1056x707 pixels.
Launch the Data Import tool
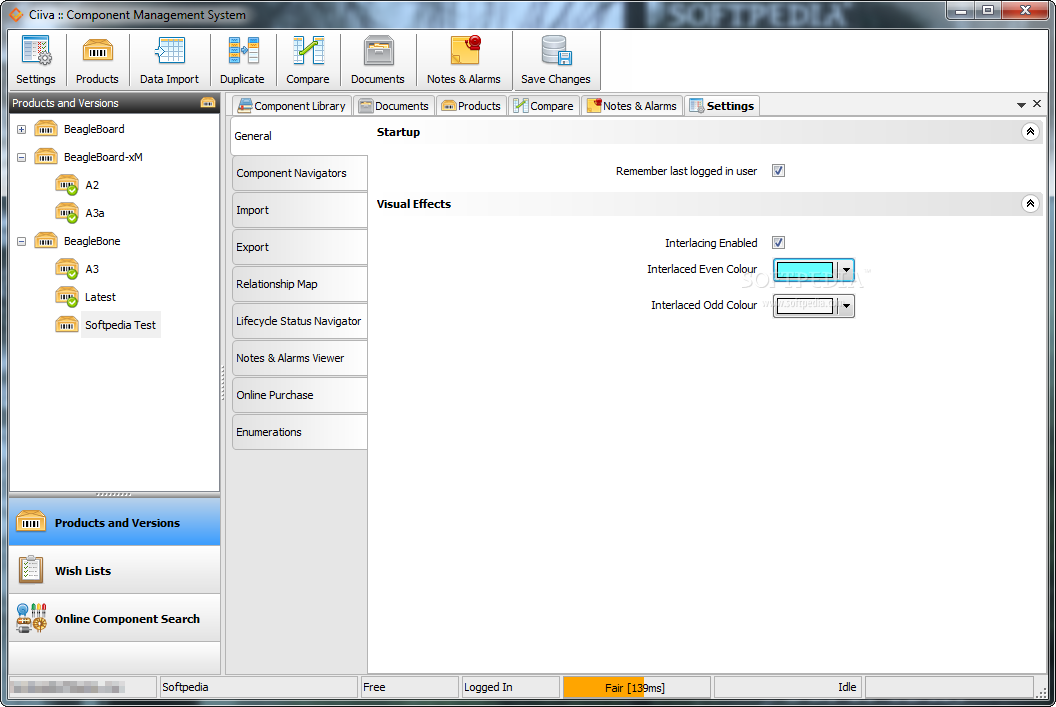169,61
